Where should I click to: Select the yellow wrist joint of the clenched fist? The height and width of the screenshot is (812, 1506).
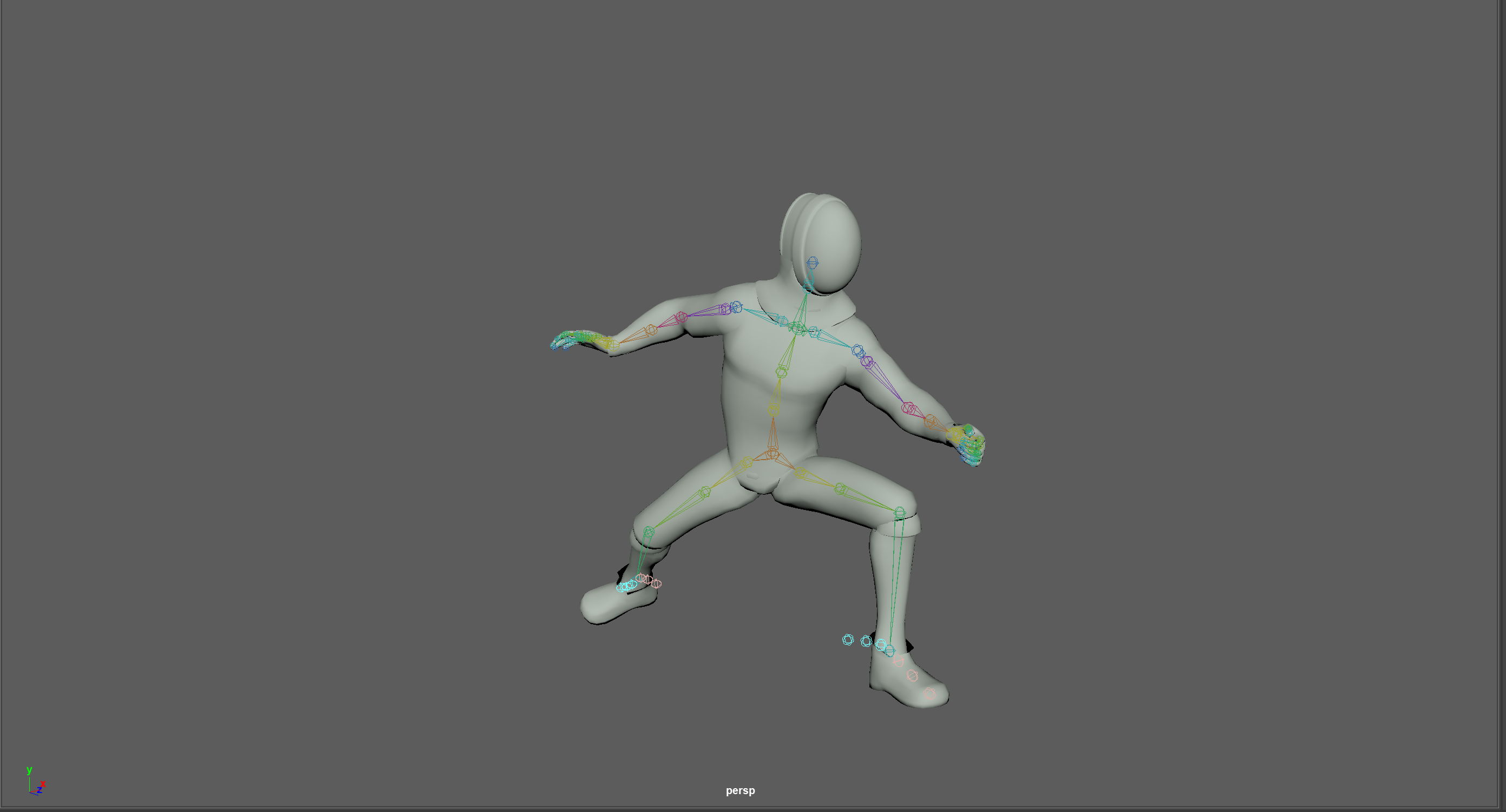tap(954, 434)
